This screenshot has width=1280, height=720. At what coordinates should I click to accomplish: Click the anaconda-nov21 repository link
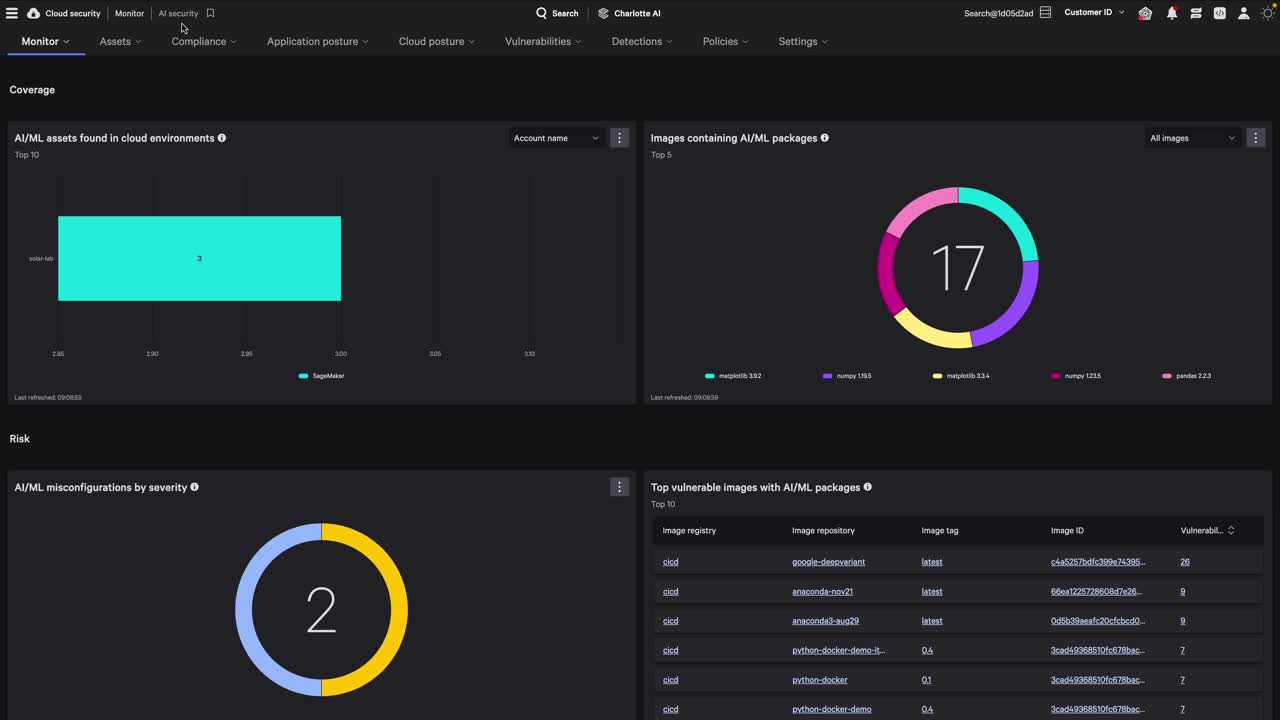825,591
